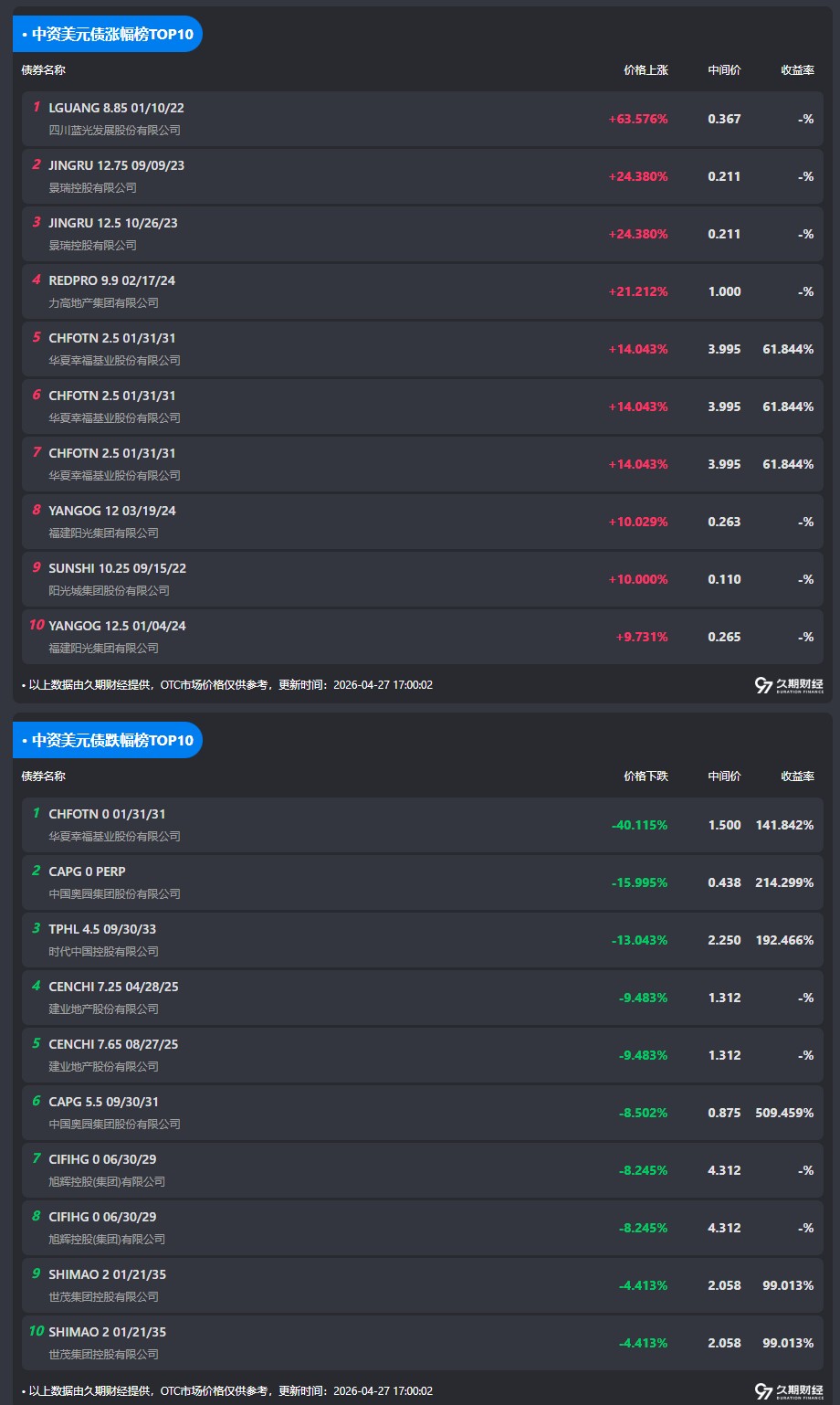
Task: View the TPHL 4.5 09/30/33 bond details
Action: click(x=102, y=929)
